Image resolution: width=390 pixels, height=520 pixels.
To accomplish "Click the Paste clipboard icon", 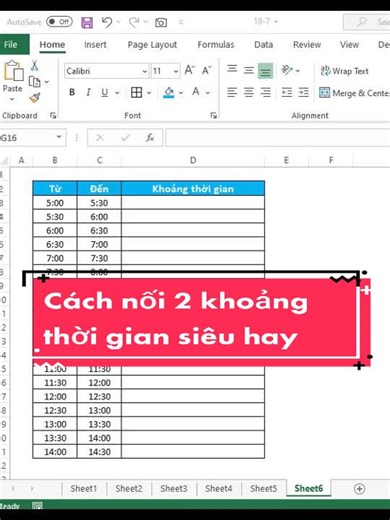I will point(13,70).
